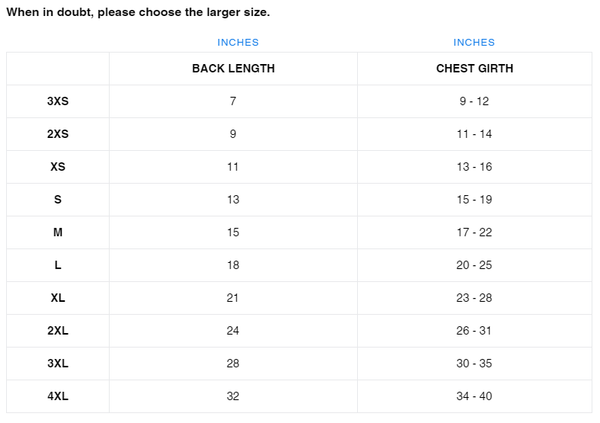This screenshot has width=600, height=423.
Task: Select the BACK LENGTH column header
Action: (233, 69)
